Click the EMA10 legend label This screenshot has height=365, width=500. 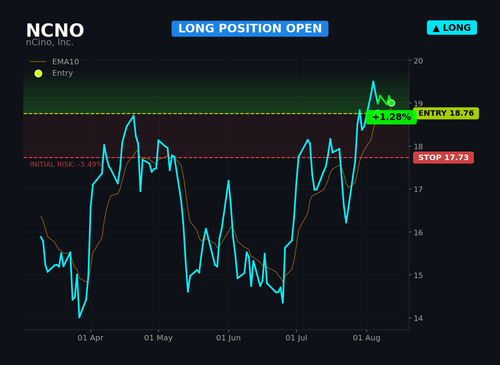tap(66, 62)
